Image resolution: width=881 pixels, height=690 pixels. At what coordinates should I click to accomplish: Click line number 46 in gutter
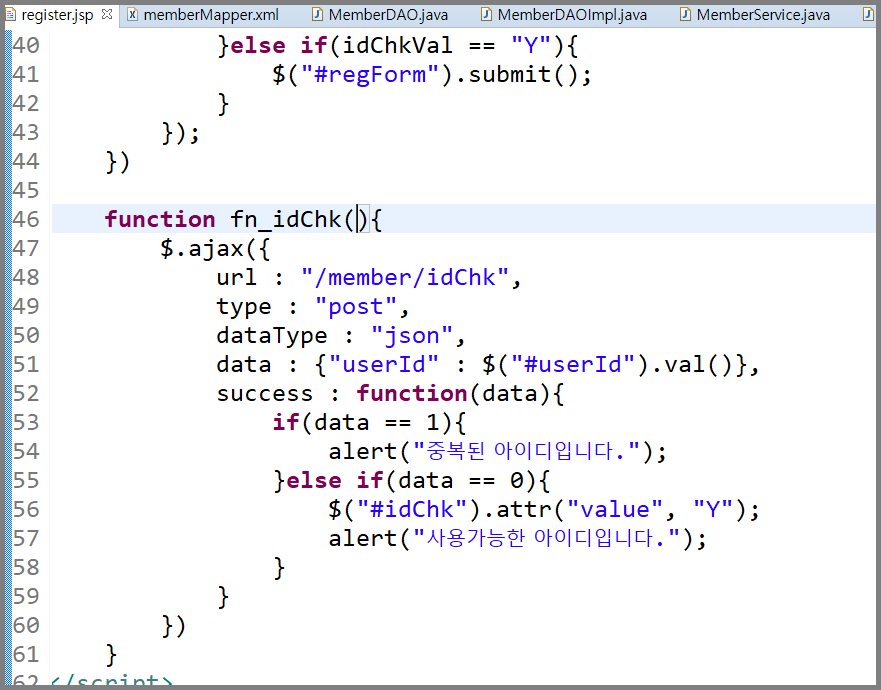[x=26, y=219]
